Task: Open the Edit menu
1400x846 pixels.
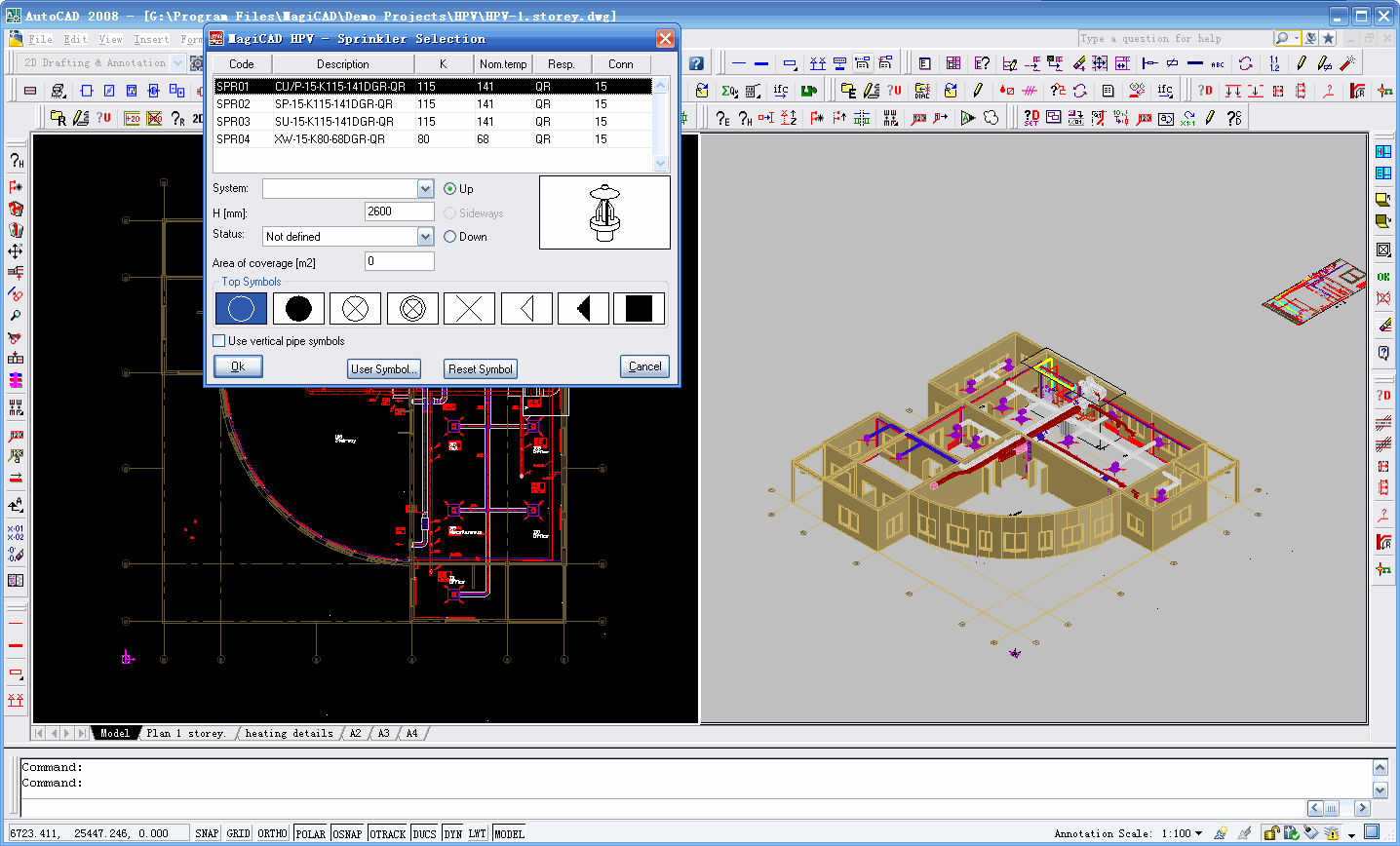Action: pyautogui.click(x=76, y=39)
